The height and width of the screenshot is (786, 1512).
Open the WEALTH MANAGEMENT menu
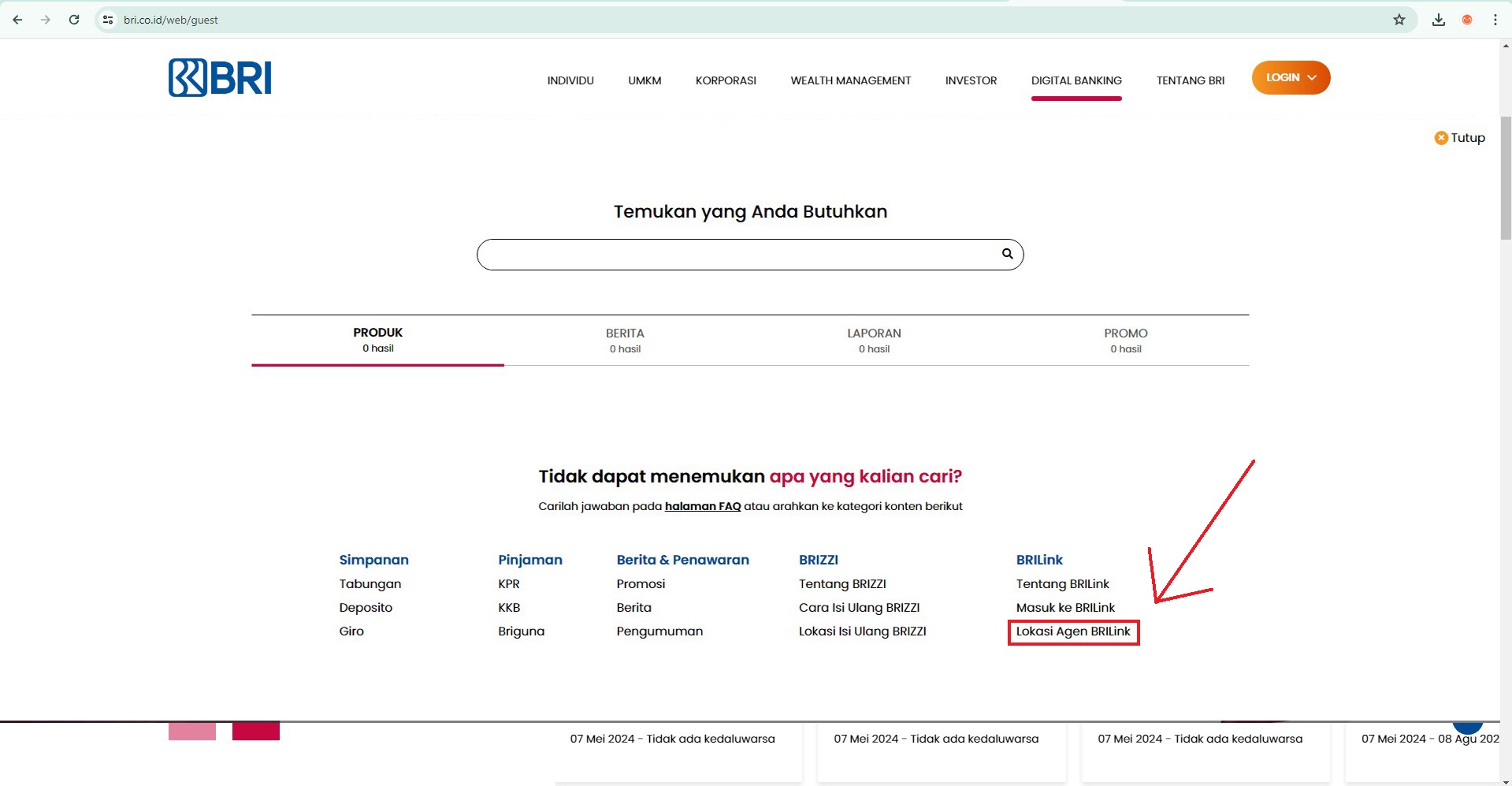pyautogui.click(x=851, y=80)
